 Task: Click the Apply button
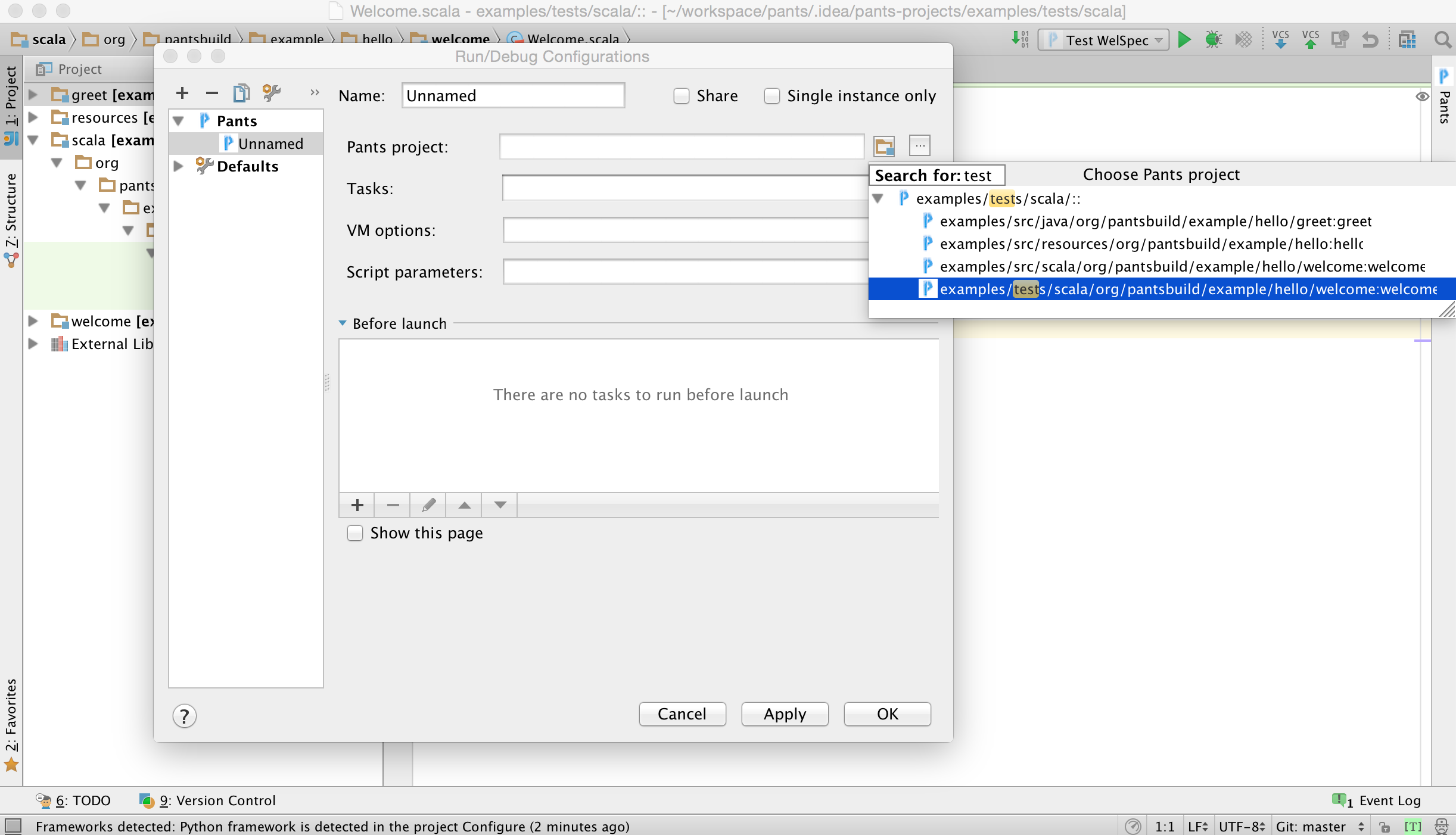click(785, 714)
